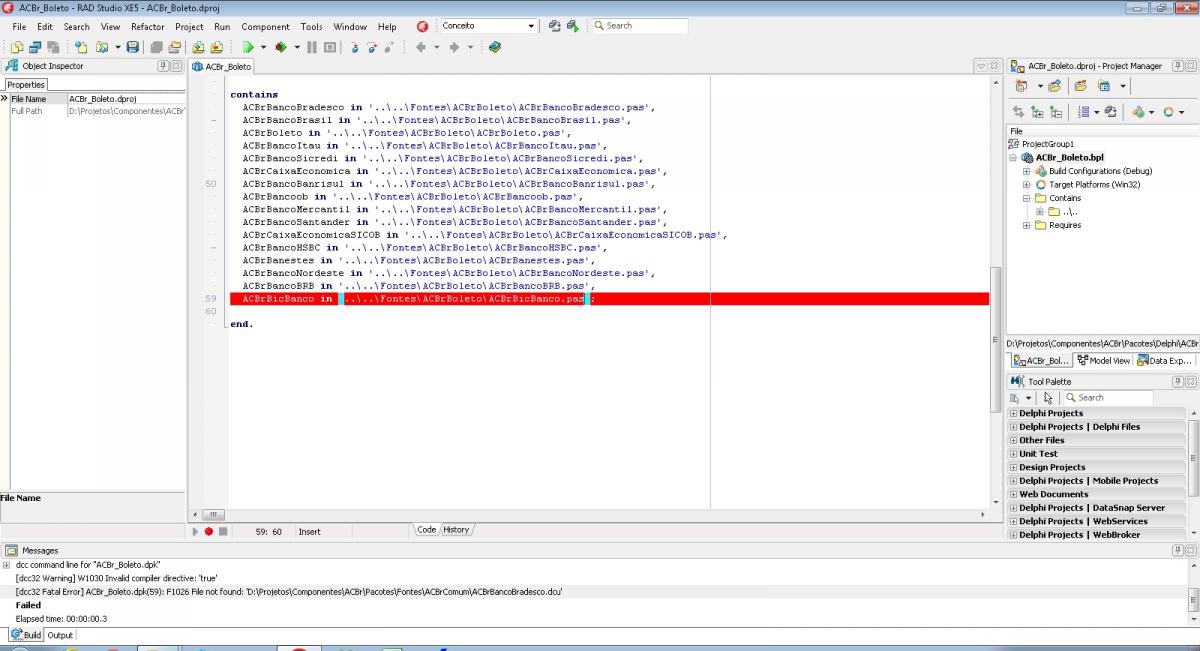Screen dimensions: 1200x651
Task: Click the W1030 warning message
Action: point(116,578)
